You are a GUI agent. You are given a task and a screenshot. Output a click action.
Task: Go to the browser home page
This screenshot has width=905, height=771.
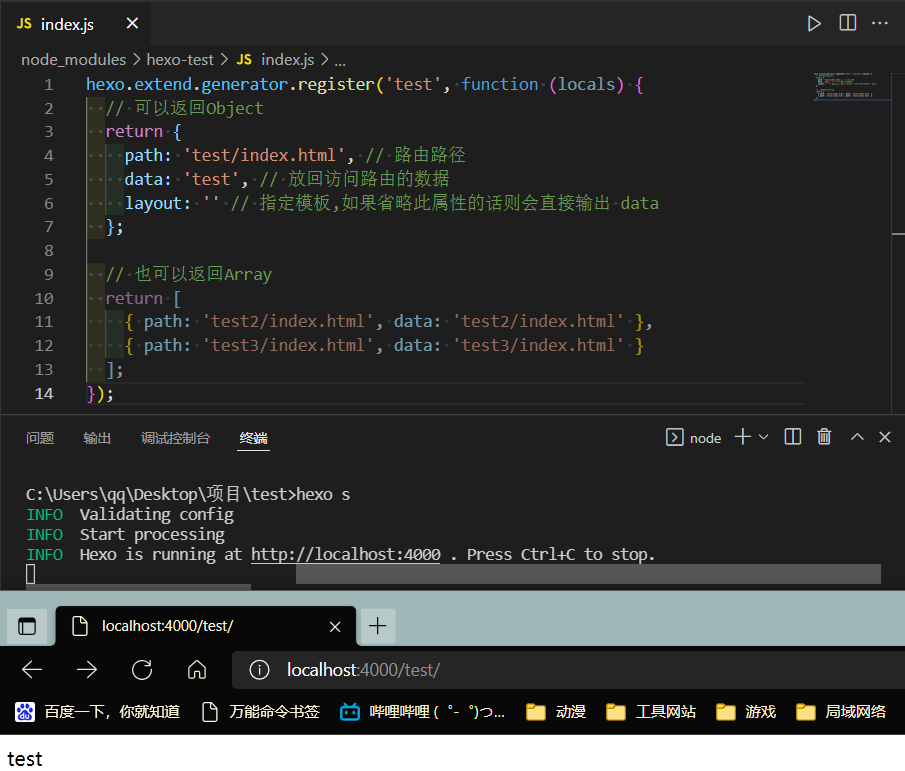pyautogui.click(x=197, y=669)
